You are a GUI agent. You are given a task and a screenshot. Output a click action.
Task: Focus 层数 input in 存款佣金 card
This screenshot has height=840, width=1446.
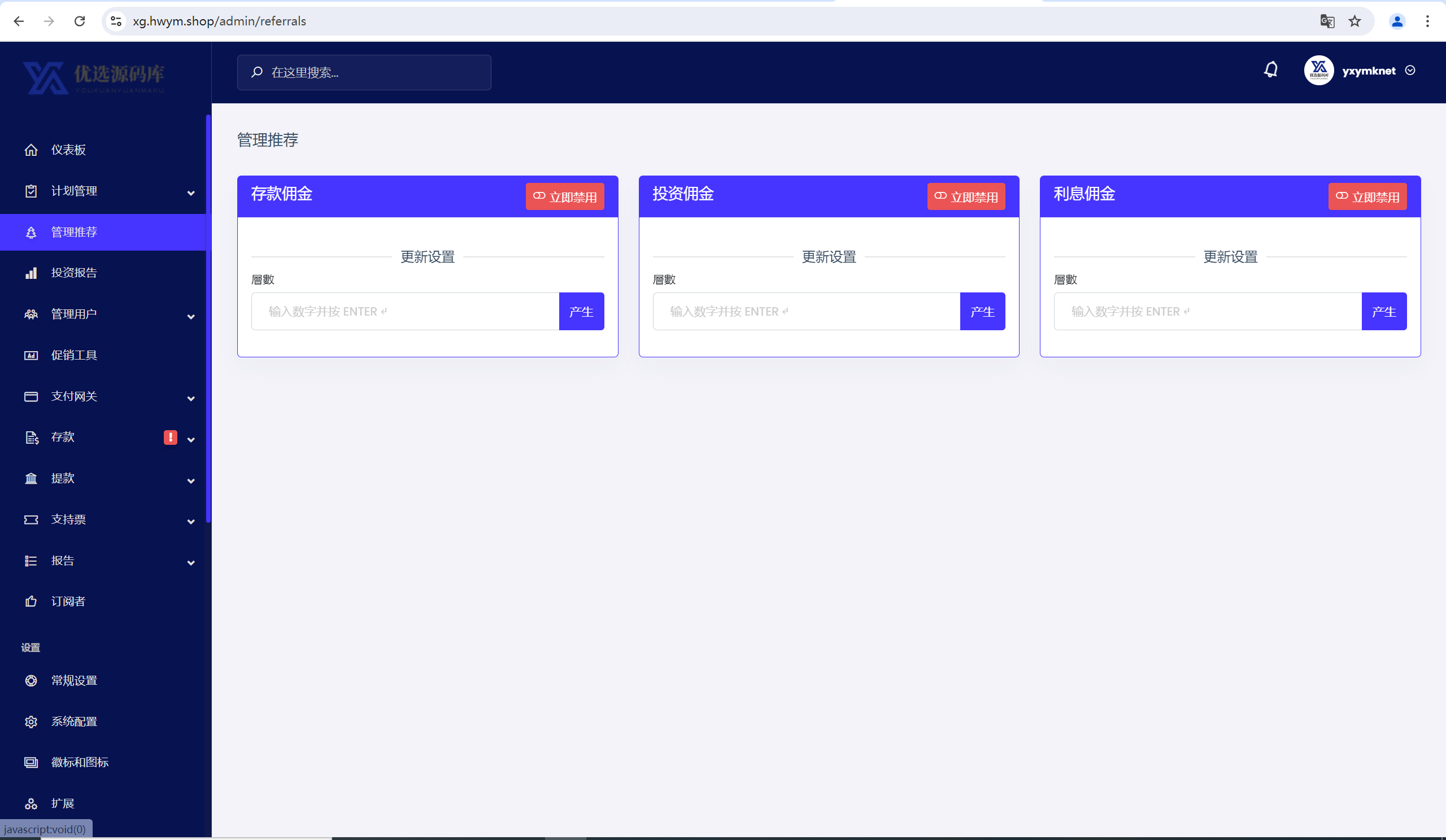tap(405, 312)
